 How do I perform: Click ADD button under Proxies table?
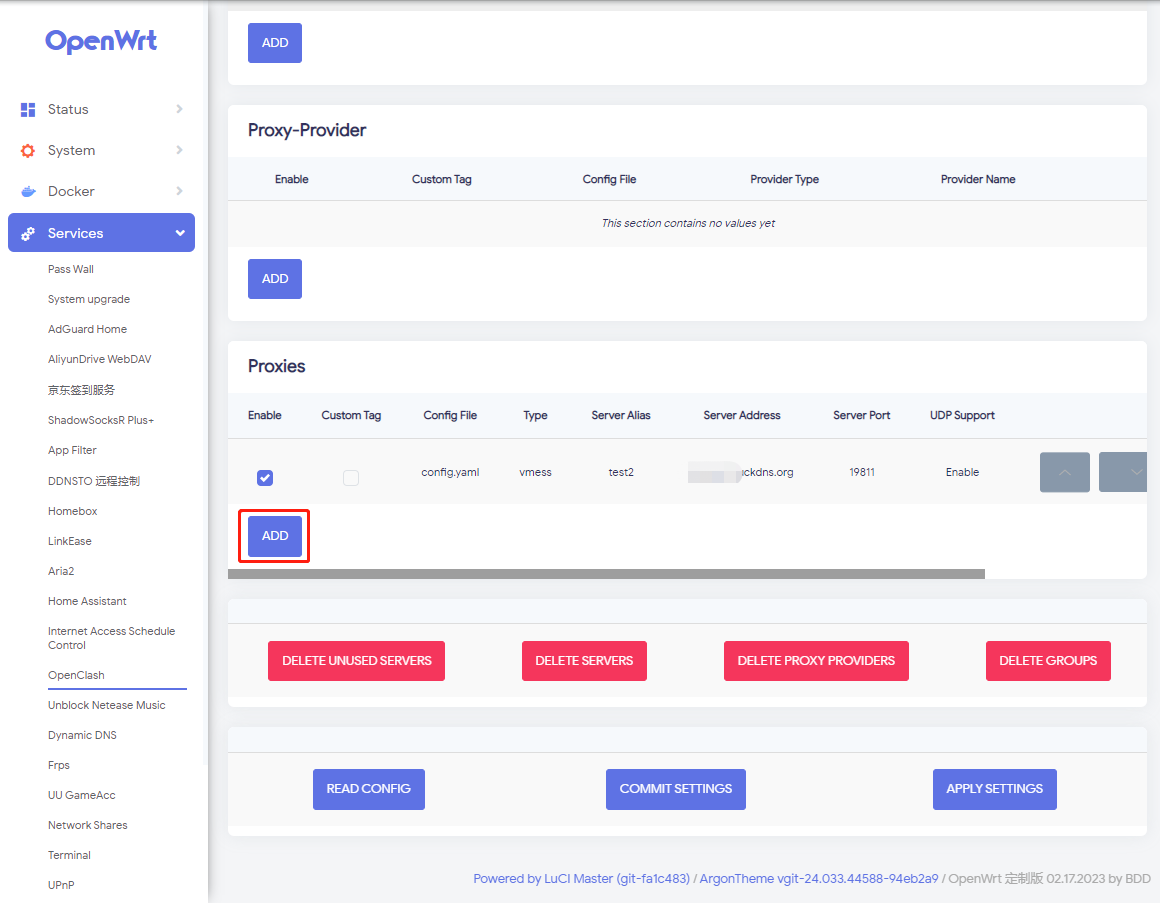pyautogui.click(x=274, y=535)
